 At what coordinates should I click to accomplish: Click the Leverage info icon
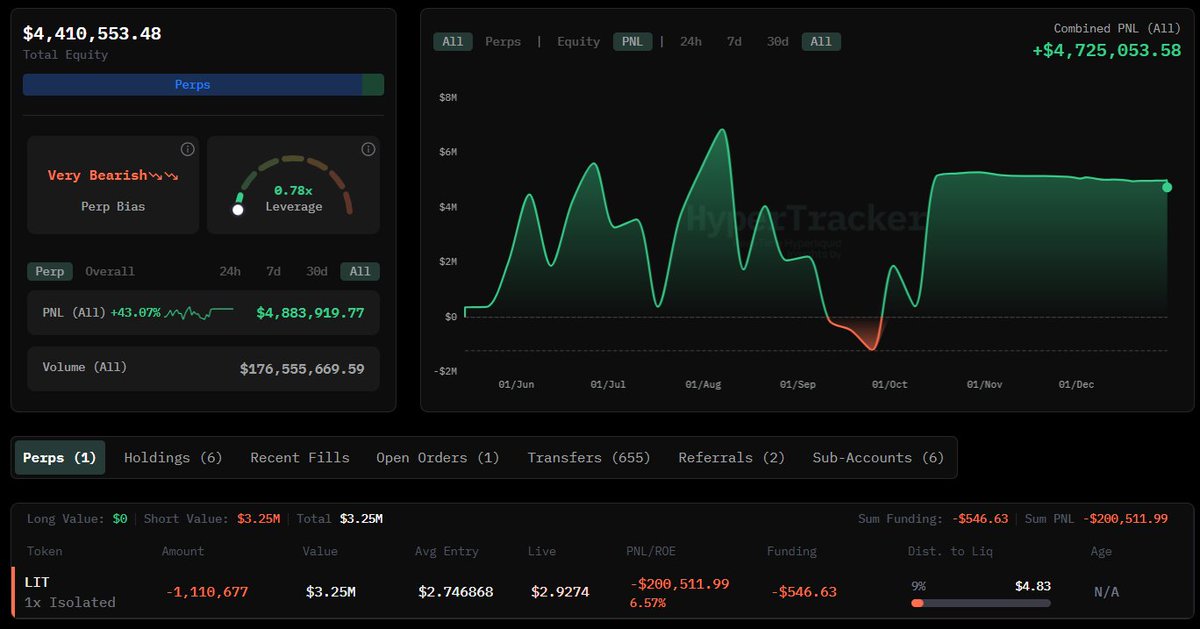point(368,149)
